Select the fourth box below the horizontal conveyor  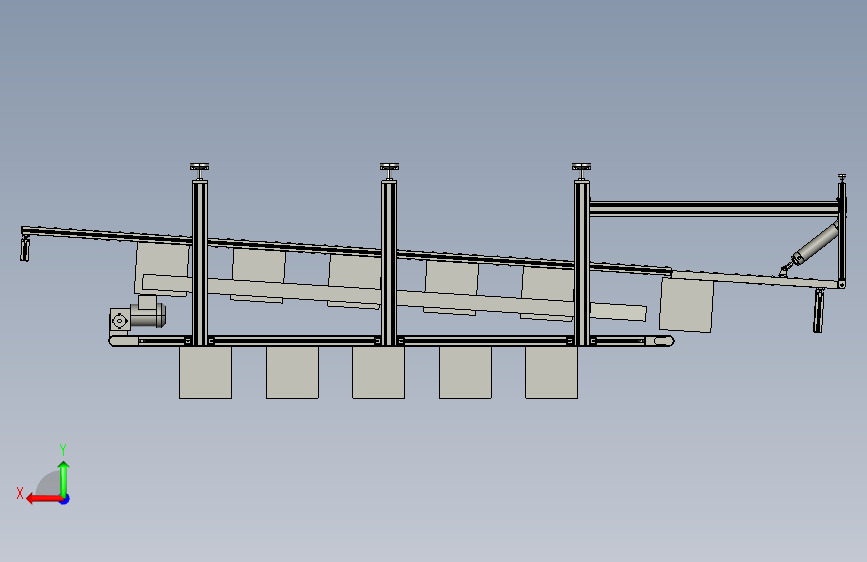(465, 372)
